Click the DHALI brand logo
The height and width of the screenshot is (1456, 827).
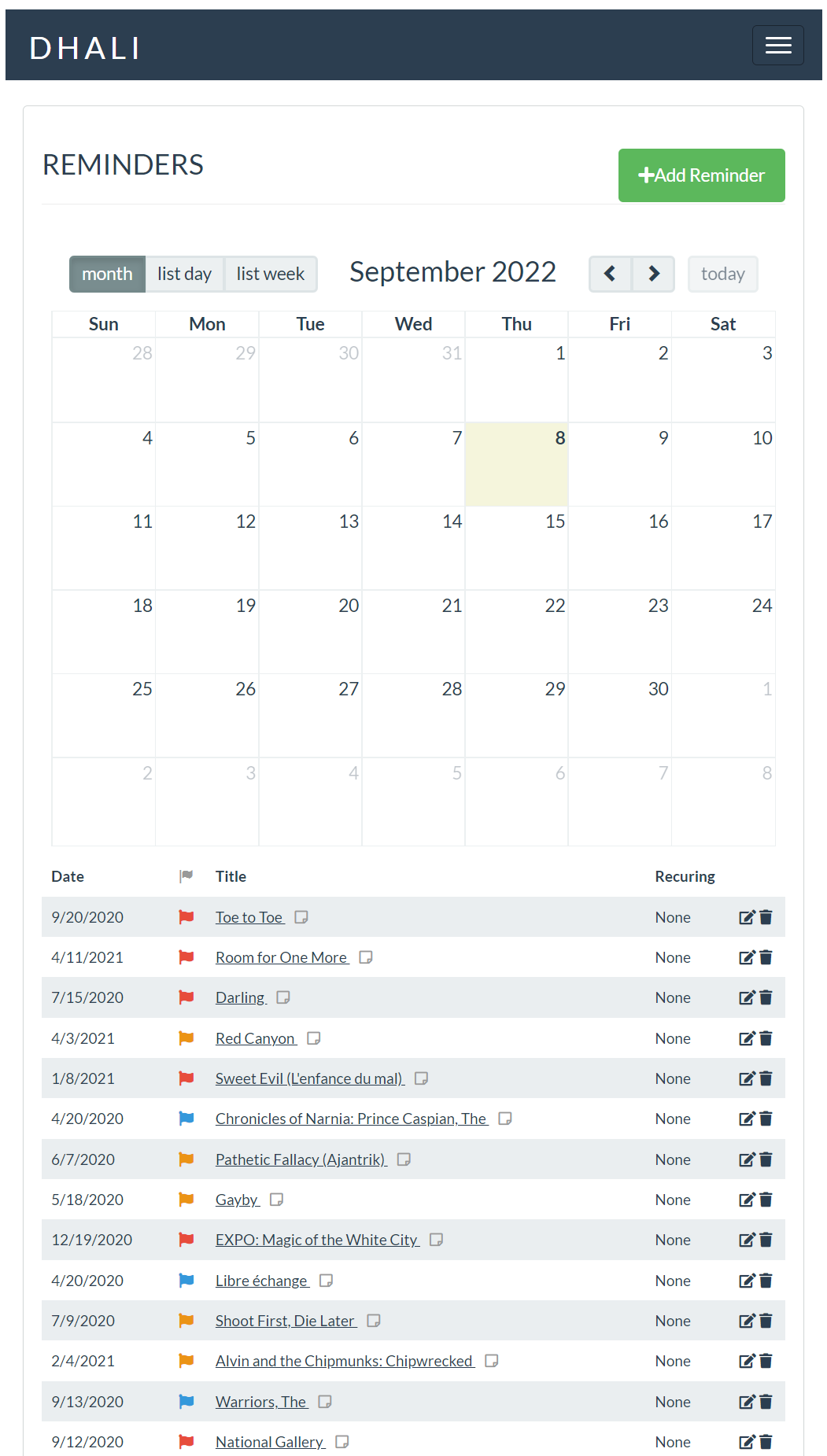tap(85, 48)
